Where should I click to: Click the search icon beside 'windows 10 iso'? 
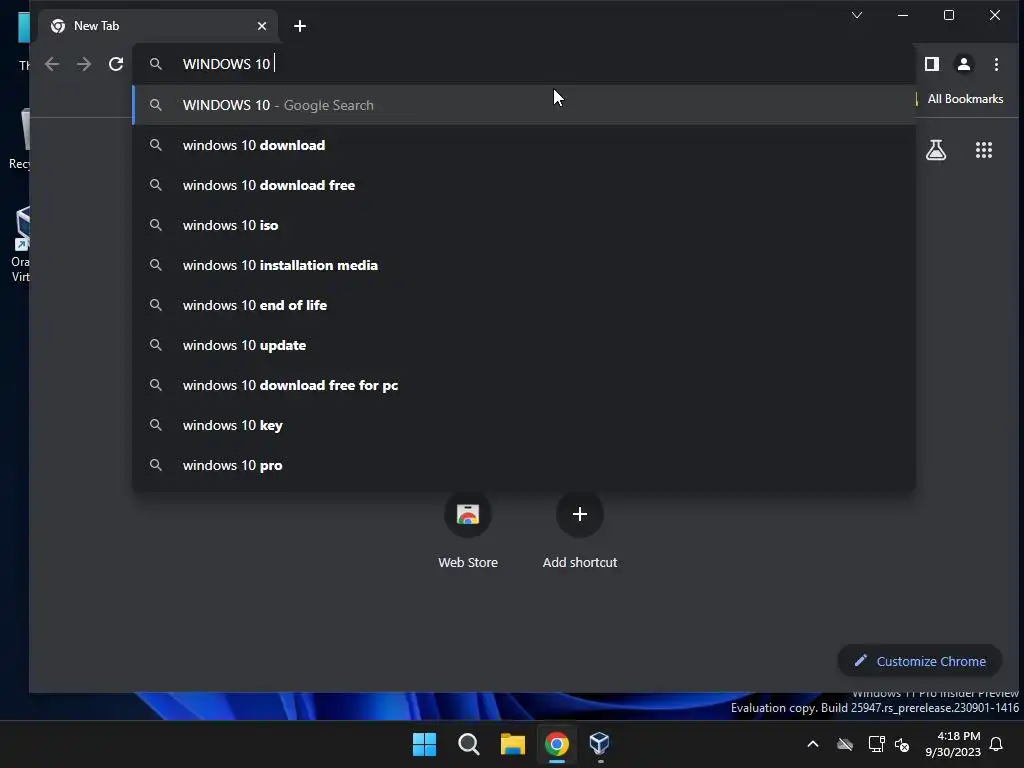155,225
